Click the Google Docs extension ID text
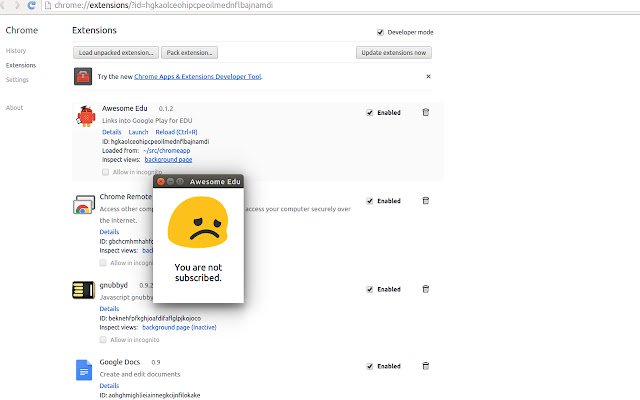 (x=150, y=395)
